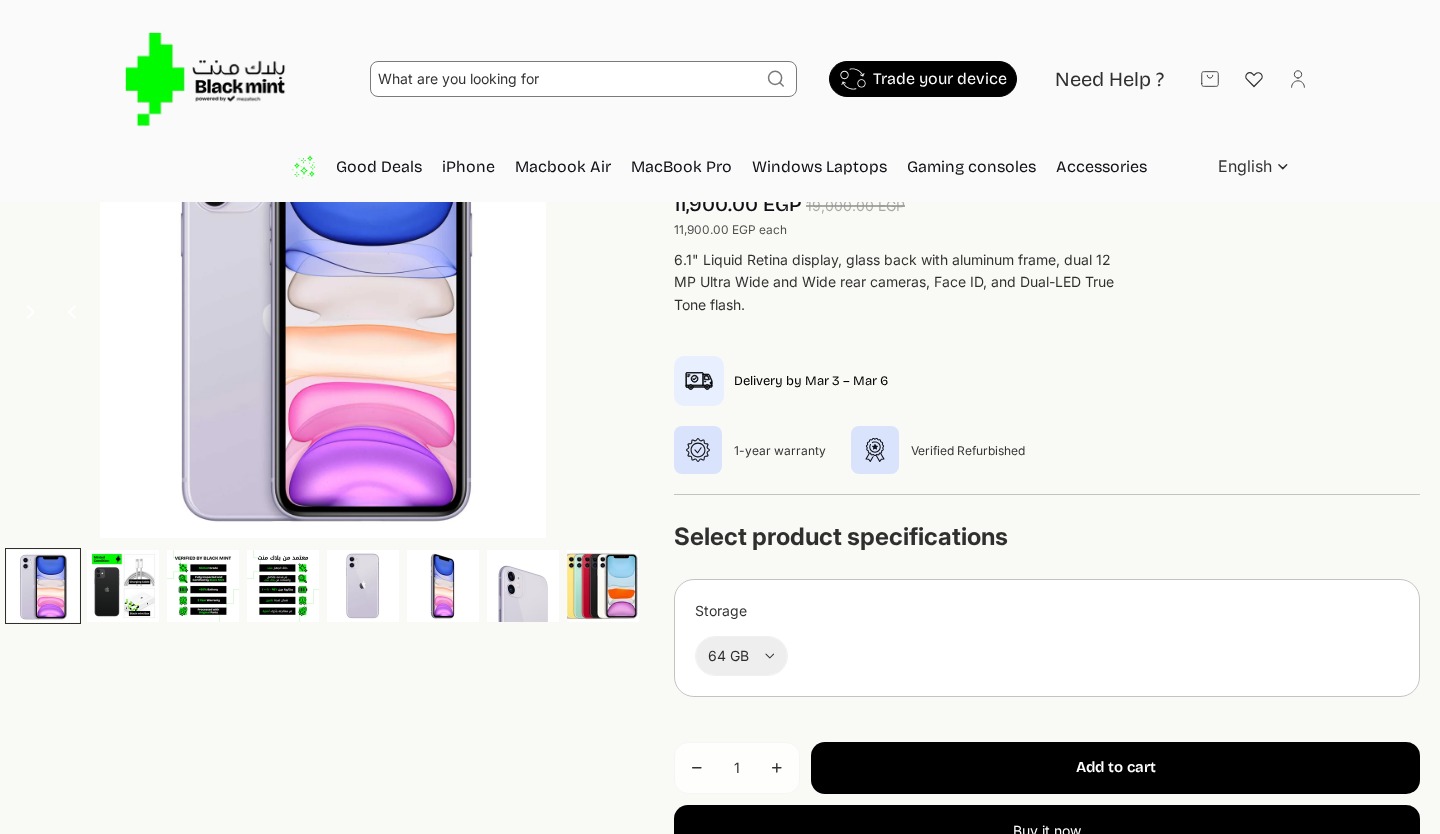Click the delivery truck icon
This screenshot has width=1440, height=834.
[699, 381]
